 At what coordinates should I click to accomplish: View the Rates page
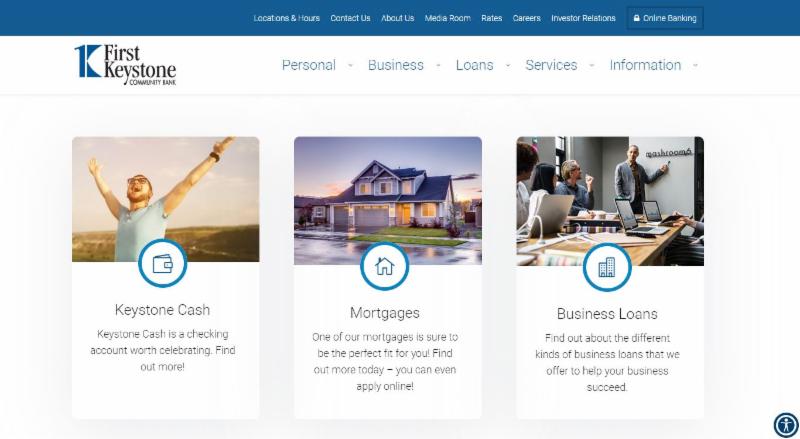(x=492, y=18)
